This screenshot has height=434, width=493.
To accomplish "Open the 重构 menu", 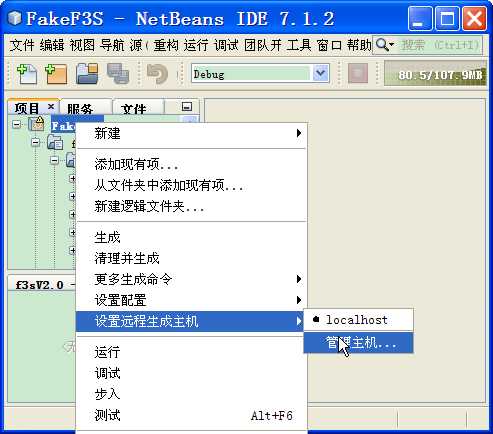I will point(166,45).
